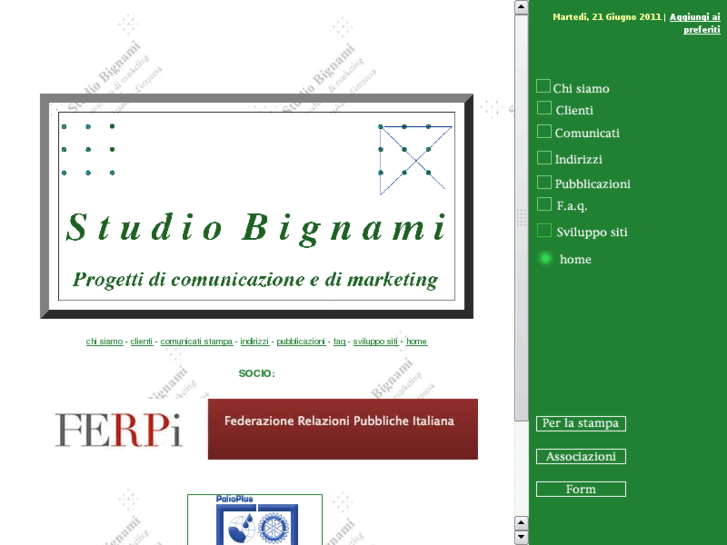The height and width of the screenshot is (545, 727).
Task: Click the solved nine-dots puzzle graphic
Action: [415, 159]
